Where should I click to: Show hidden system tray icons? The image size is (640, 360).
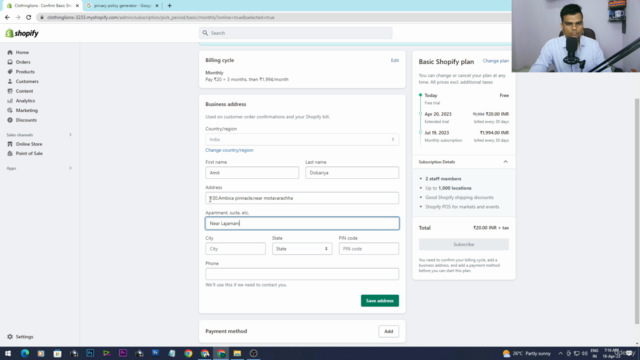(560, 353)
